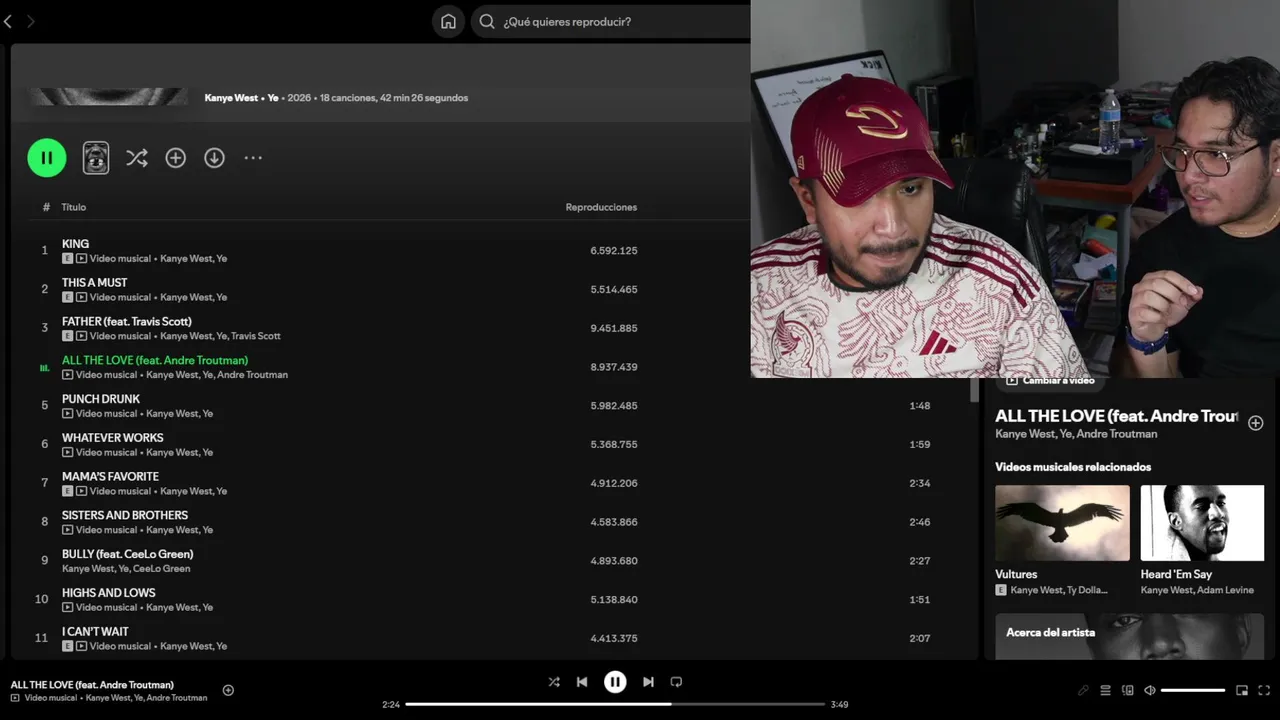Open the album video preview thumbnail
Viewport: 1280px width, 720px height.
[x=96, y=157]
